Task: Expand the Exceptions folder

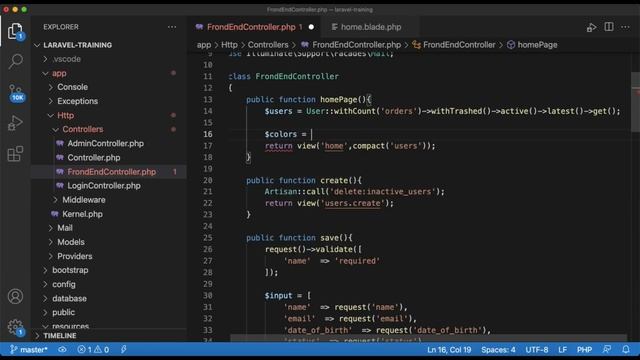Action: (x=51, y=101)
